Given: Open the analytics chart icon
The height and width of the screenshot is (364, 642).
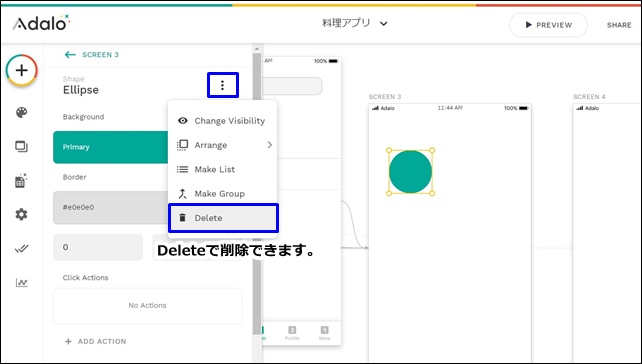Looking at the screenshot, I should [x=22, y=283].
